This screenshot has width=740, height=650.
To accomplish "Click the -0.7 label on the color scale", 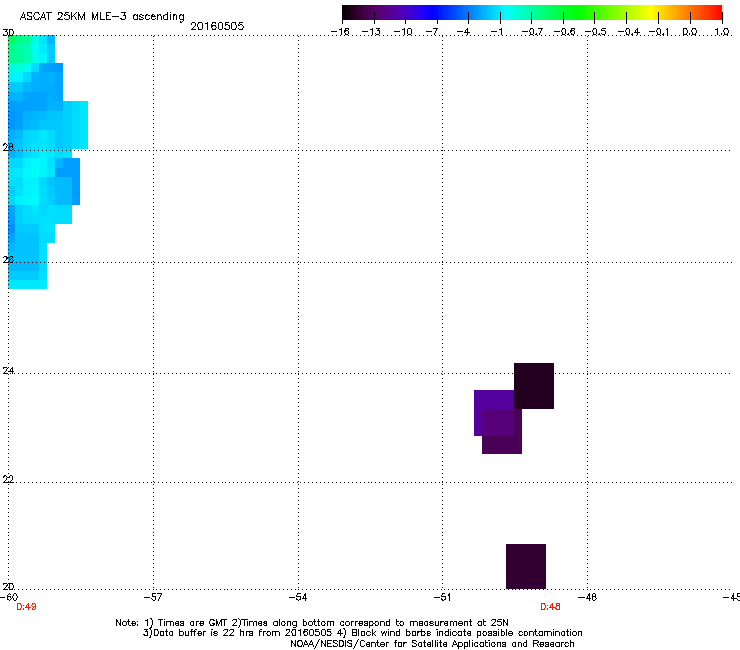I will (532, 32).
